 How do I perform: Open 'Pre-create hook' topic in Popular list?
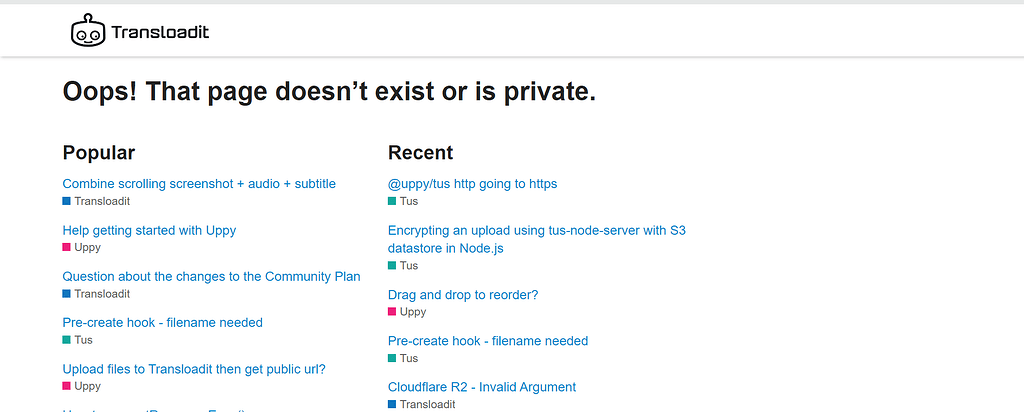162,323
